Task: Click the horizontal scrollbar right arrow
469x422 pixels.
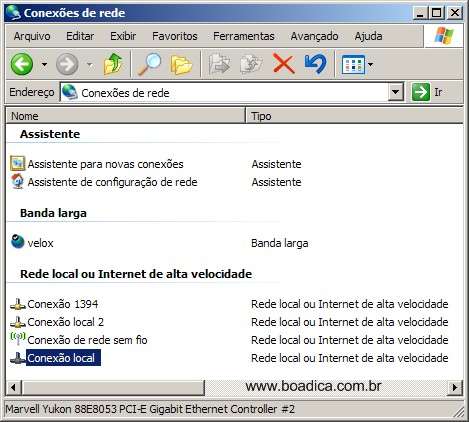Action: pyautogui.click(x=455, y=387)
